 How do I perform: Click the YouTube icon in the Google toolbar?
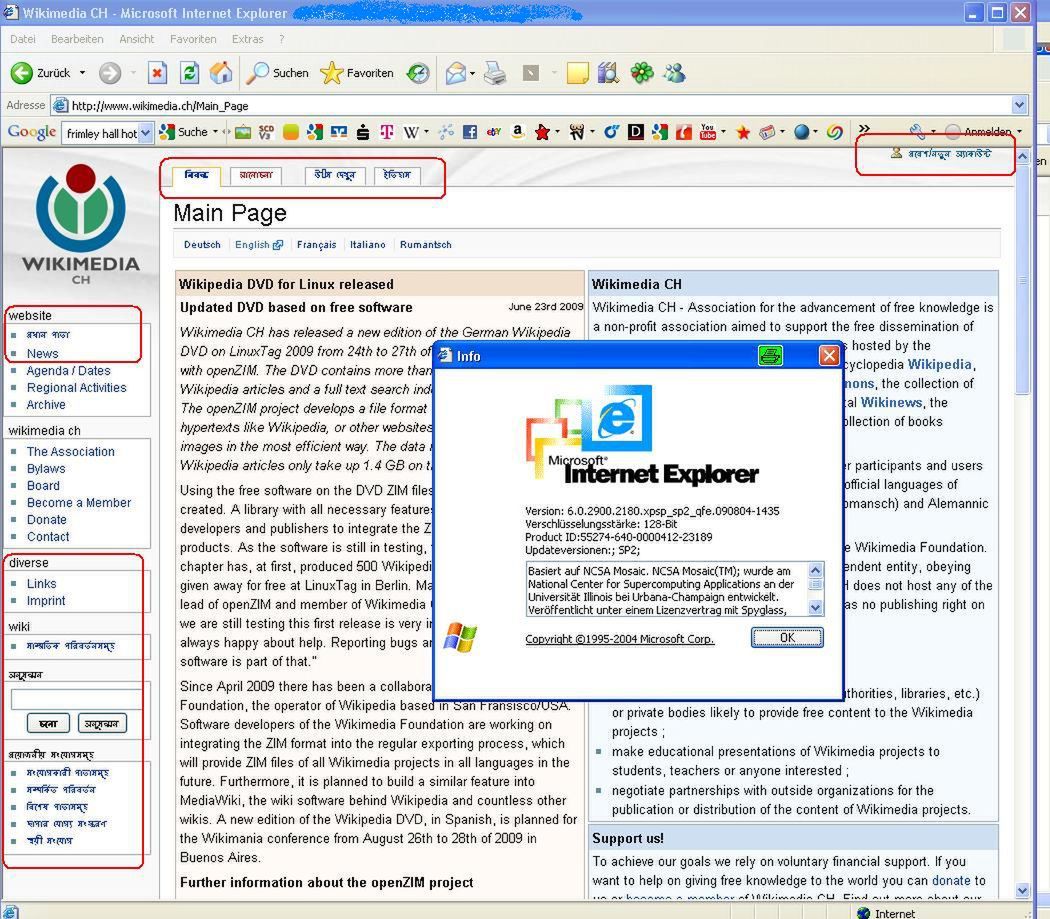point(707,132)
